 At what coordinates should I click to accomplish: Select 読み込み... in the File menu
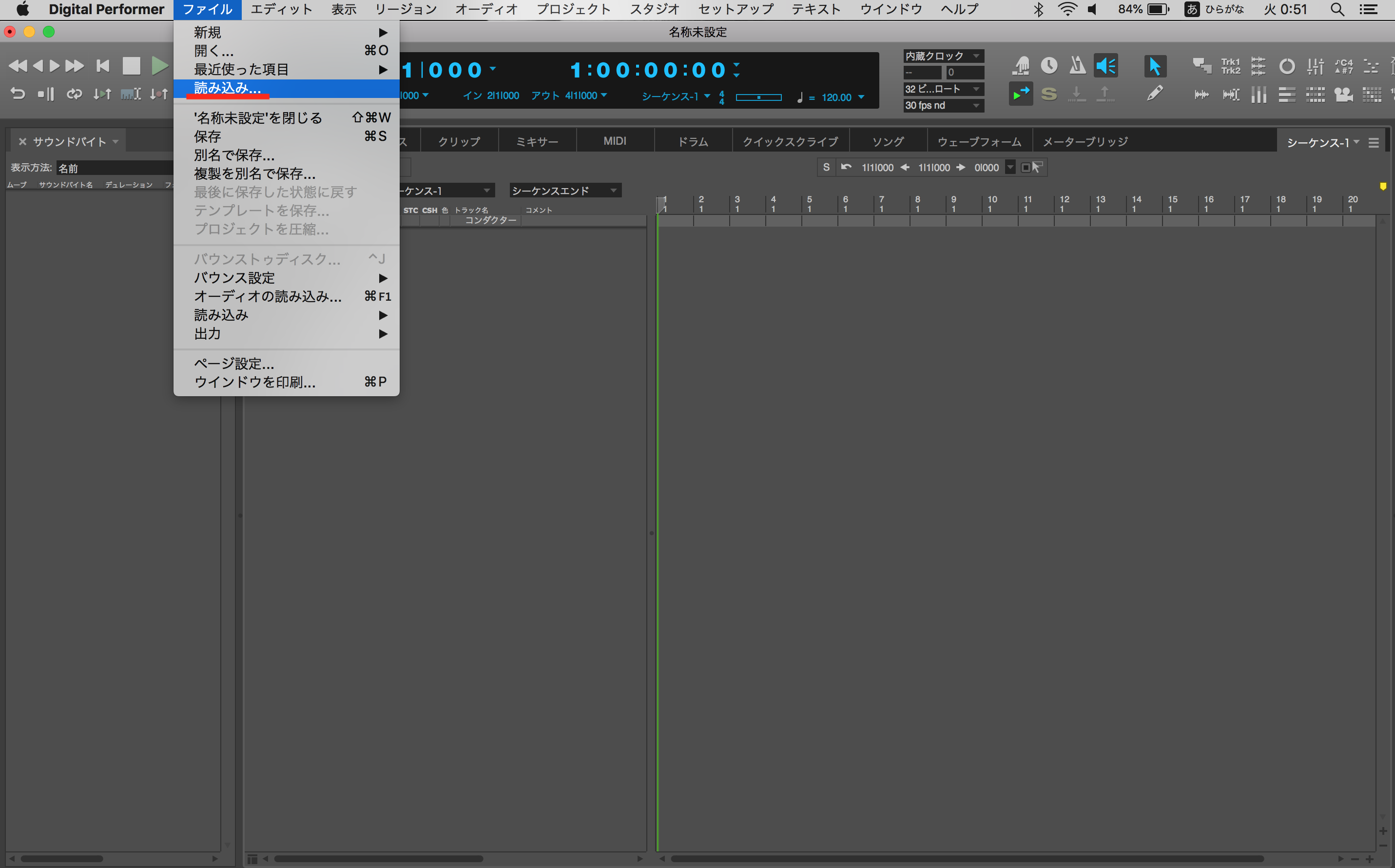[x=227, y=88]
